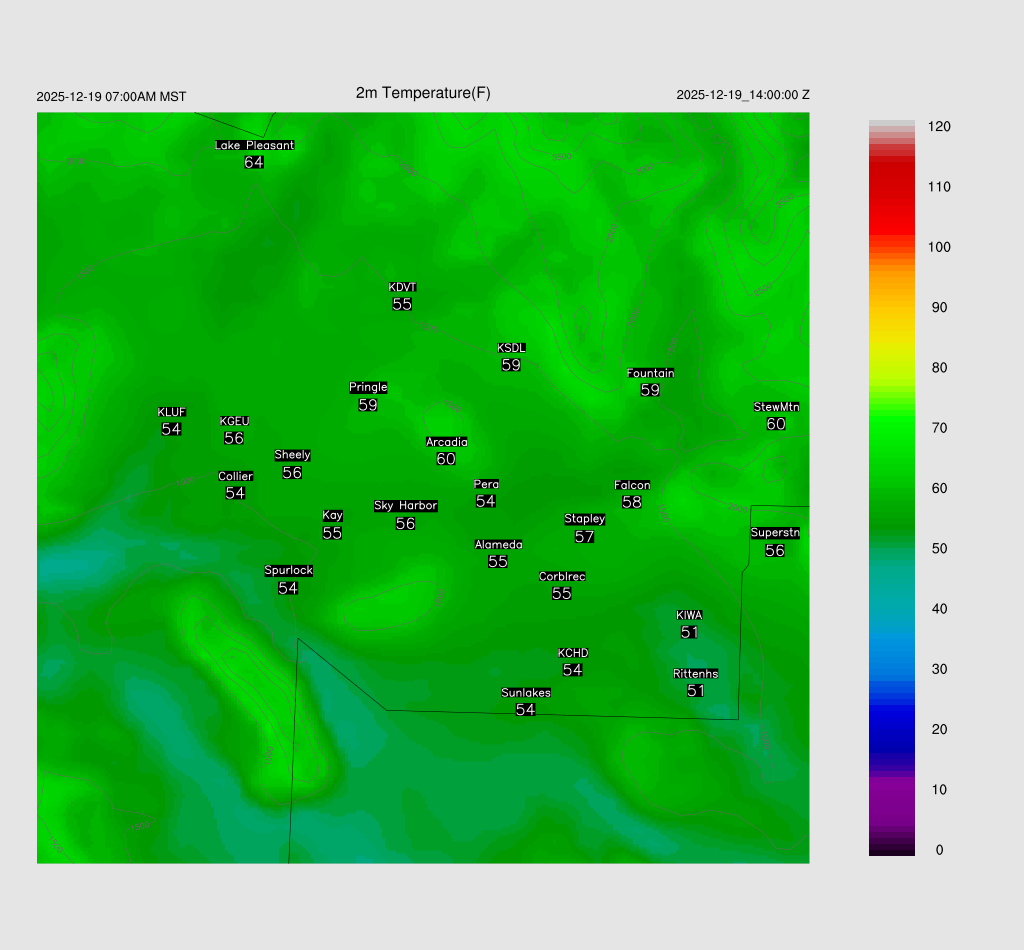
Task: Click the KIWA station label
Action: [x=689, y=615]
